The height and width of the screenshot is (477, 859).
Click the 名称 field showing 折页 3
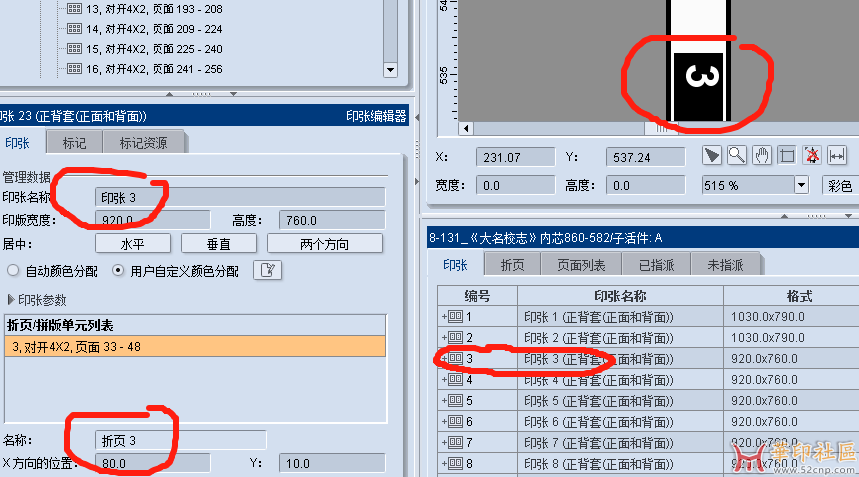pos(181,440)
